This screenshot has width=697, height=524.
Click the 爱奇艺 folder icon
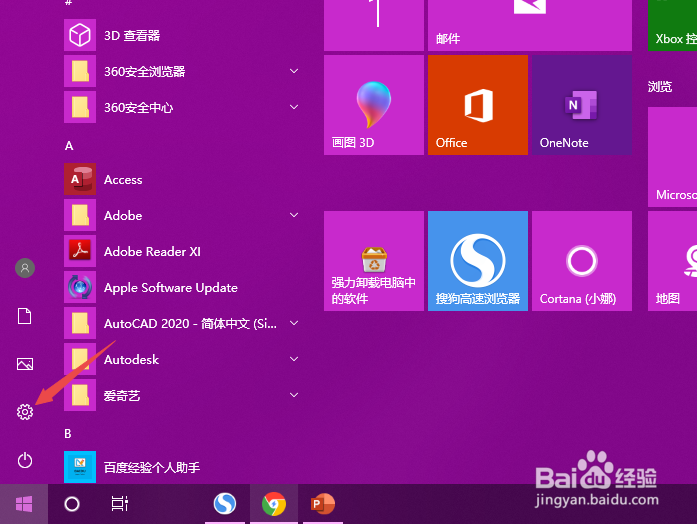(x=80, y=395)
